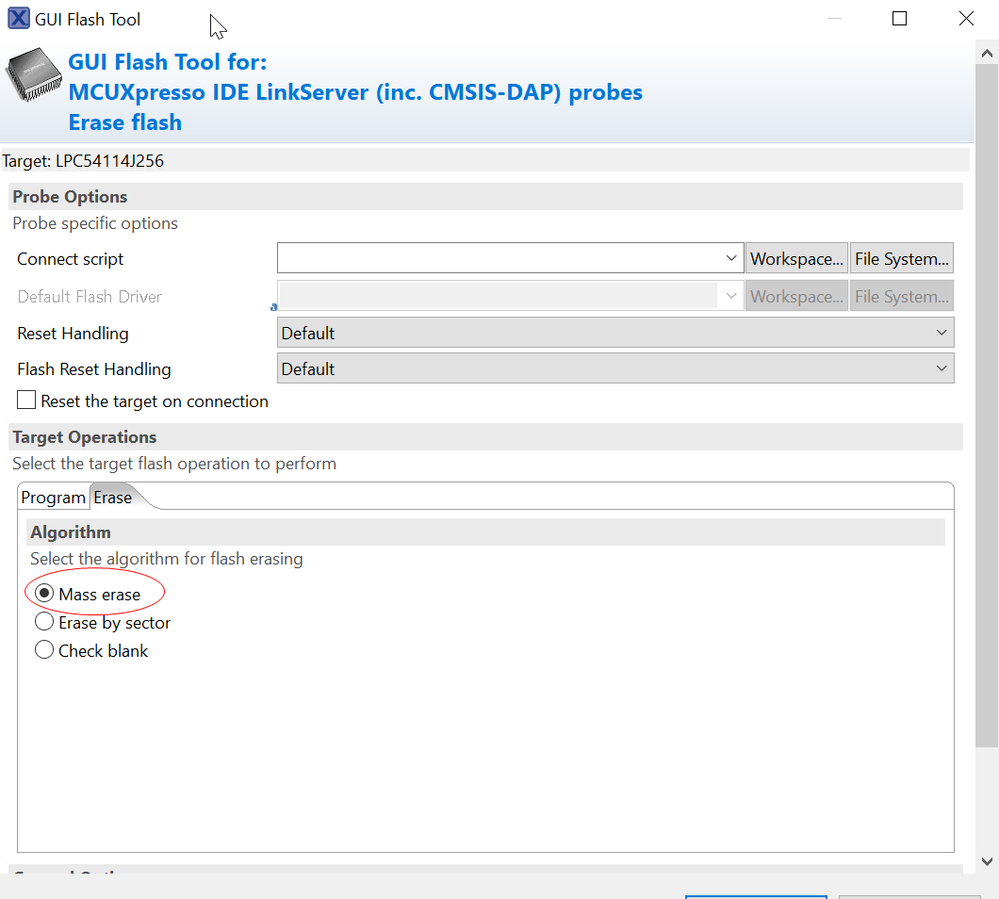Click the chip image in dialog header

click(34, 74)
